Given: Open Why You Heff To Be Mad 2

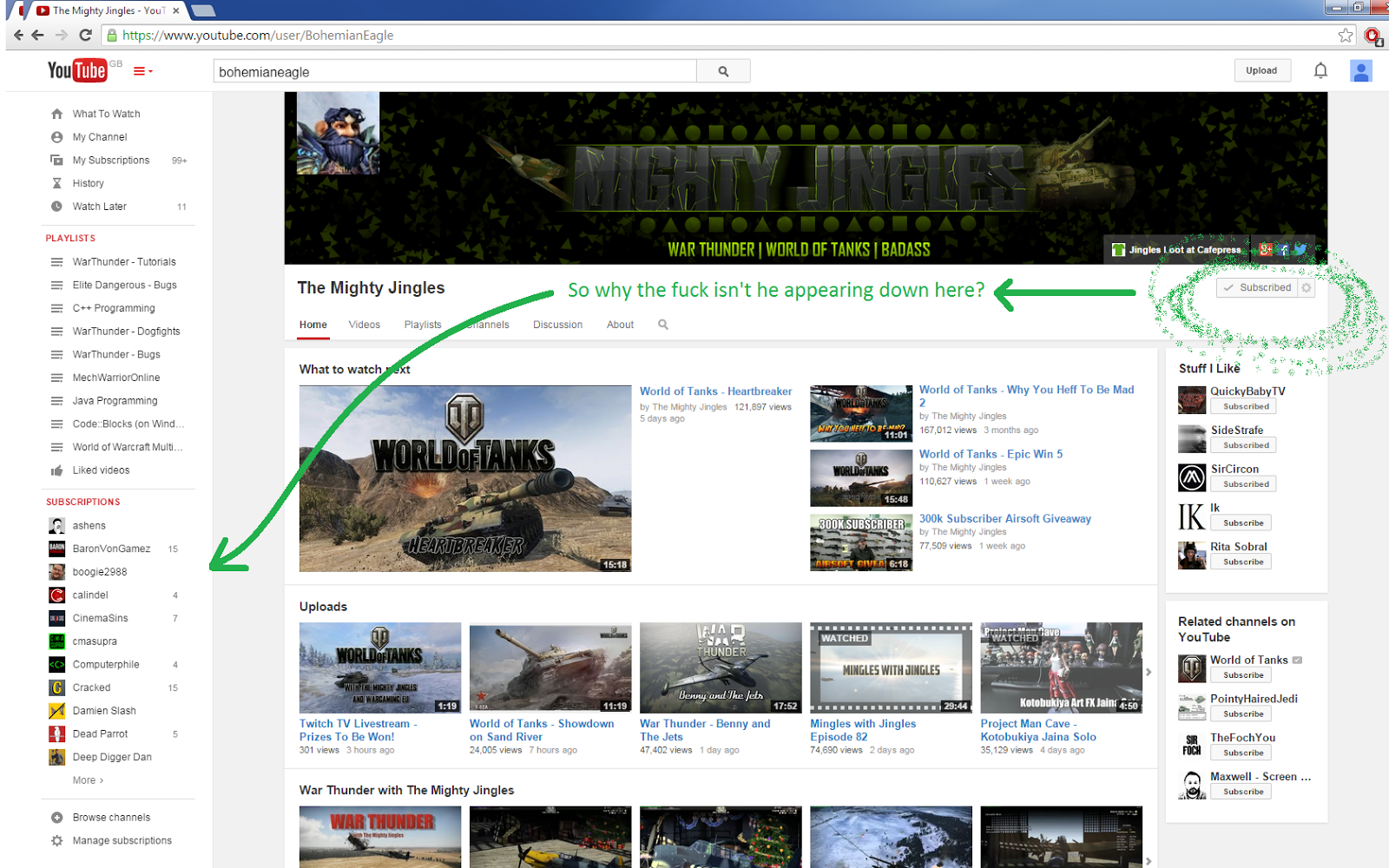Looking at the screenshot, I should [x=1027, y=396].
